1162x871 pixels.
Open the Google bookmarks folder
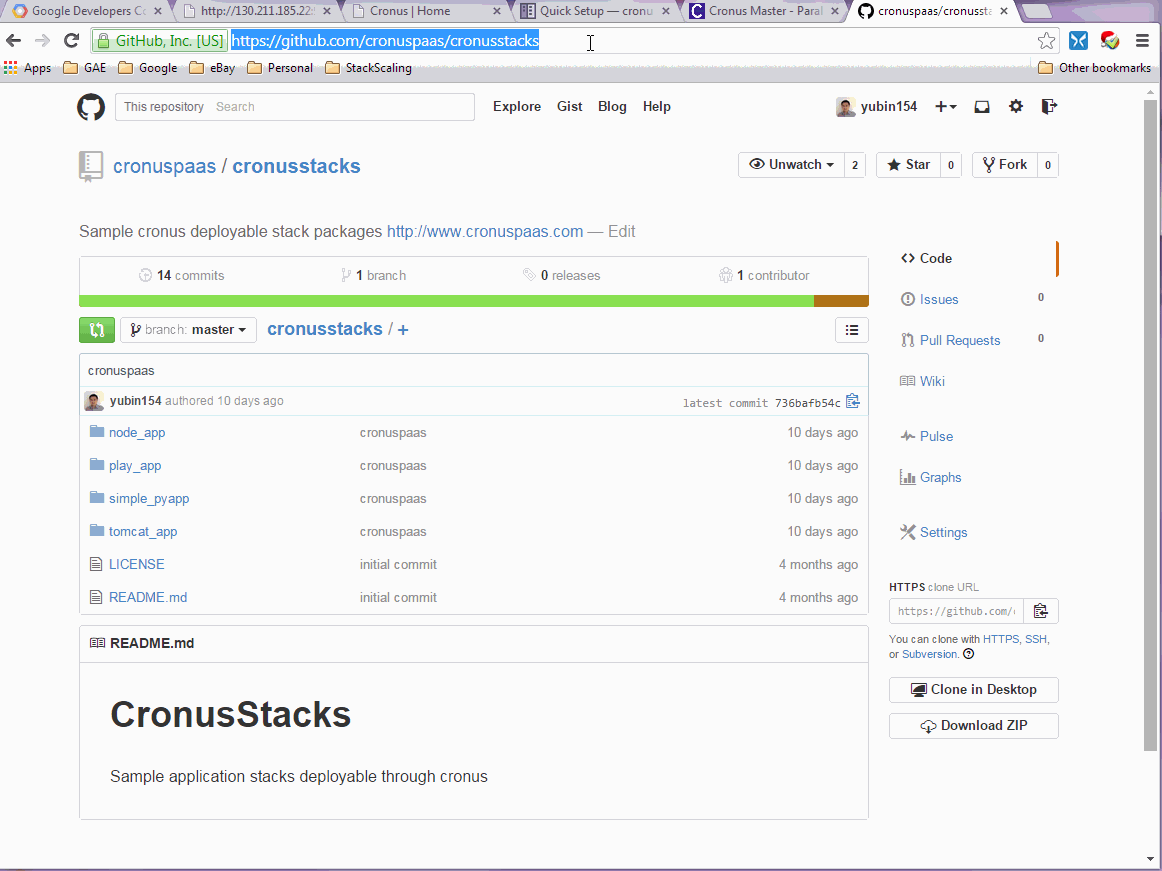147,68
